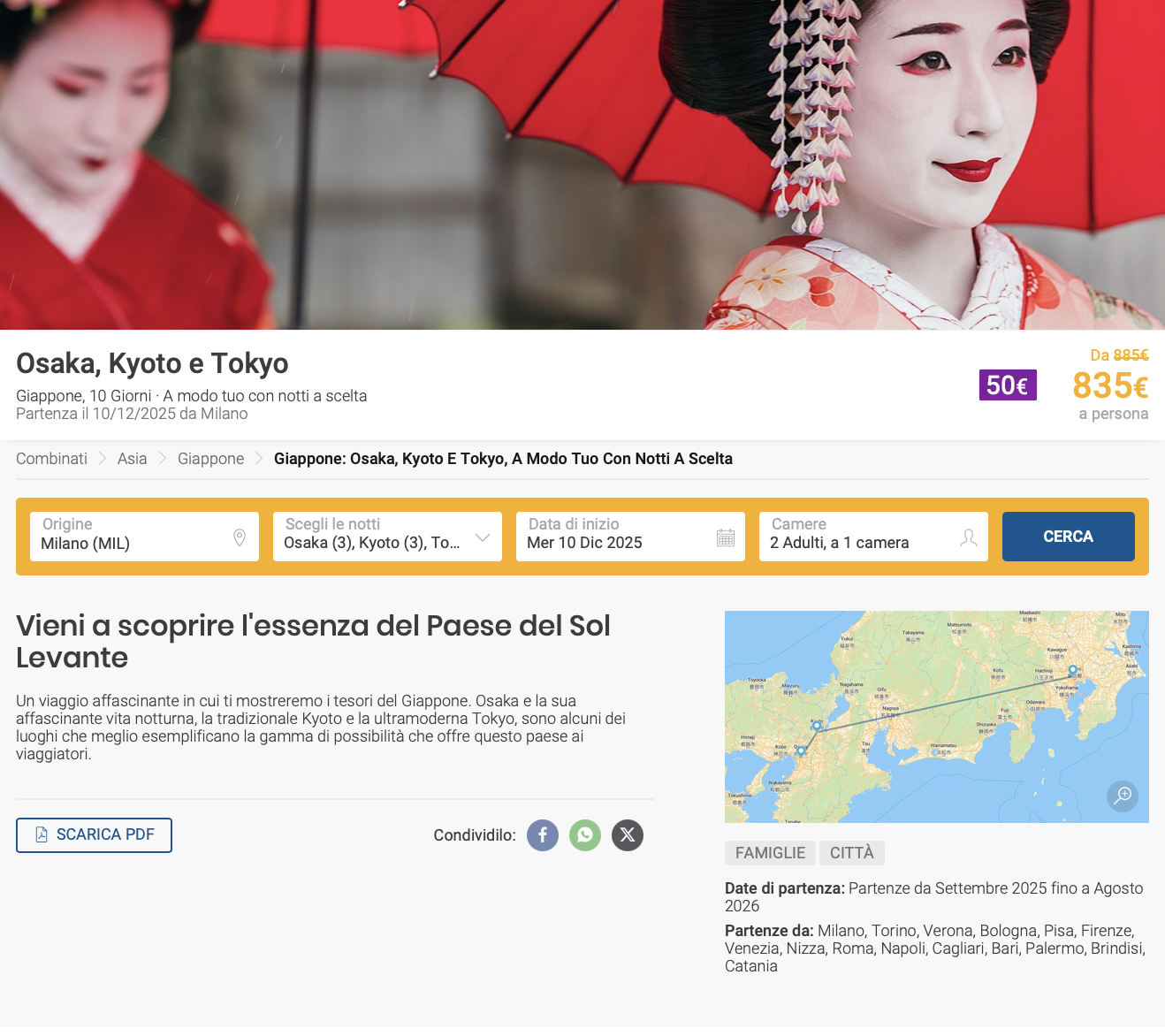1165x1036 pixels.
Task: Go to Giappone breadcrumb link
Action: coord(211,459)
